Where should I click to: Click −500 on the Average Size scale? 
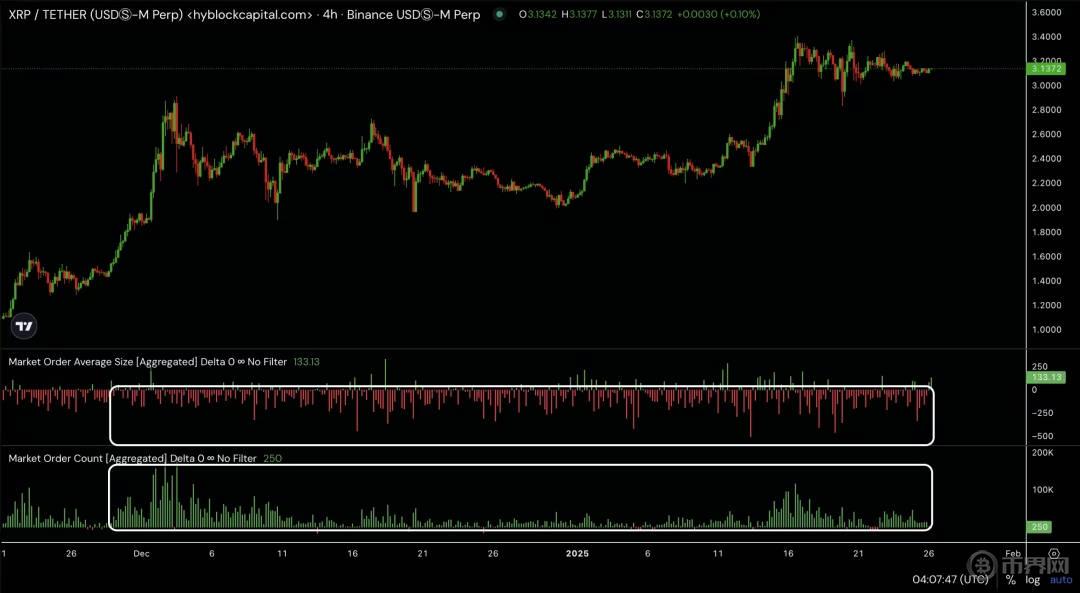(x=1042, y=436)
